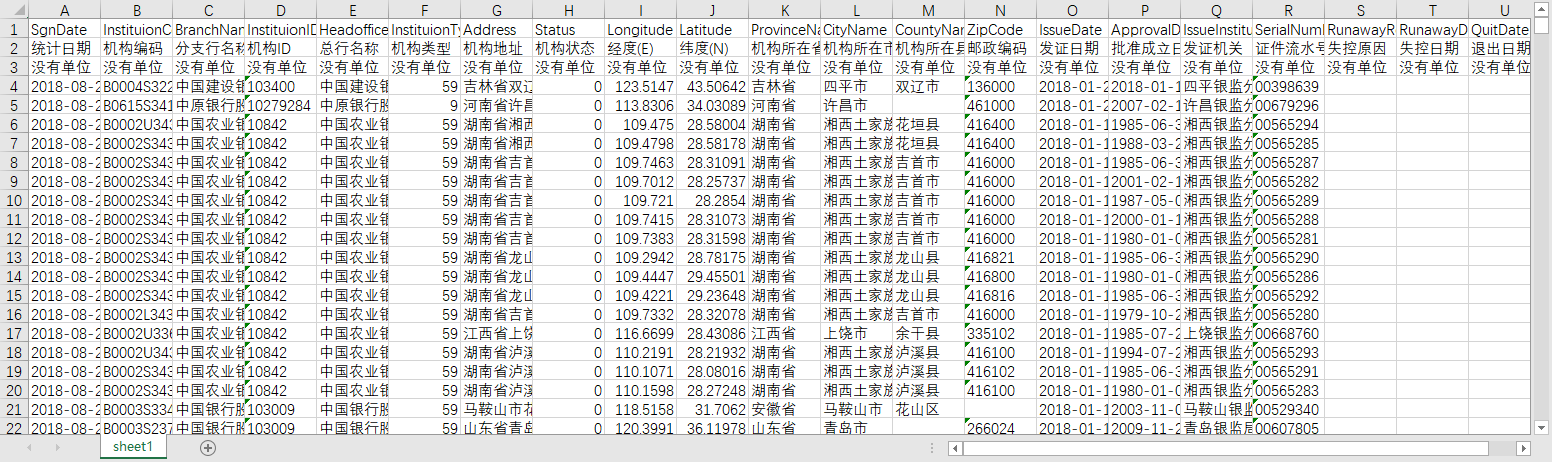The image size is (1552, 462).
Task: Click the SgnDate header cell
Action: click(x=64, y=30)
